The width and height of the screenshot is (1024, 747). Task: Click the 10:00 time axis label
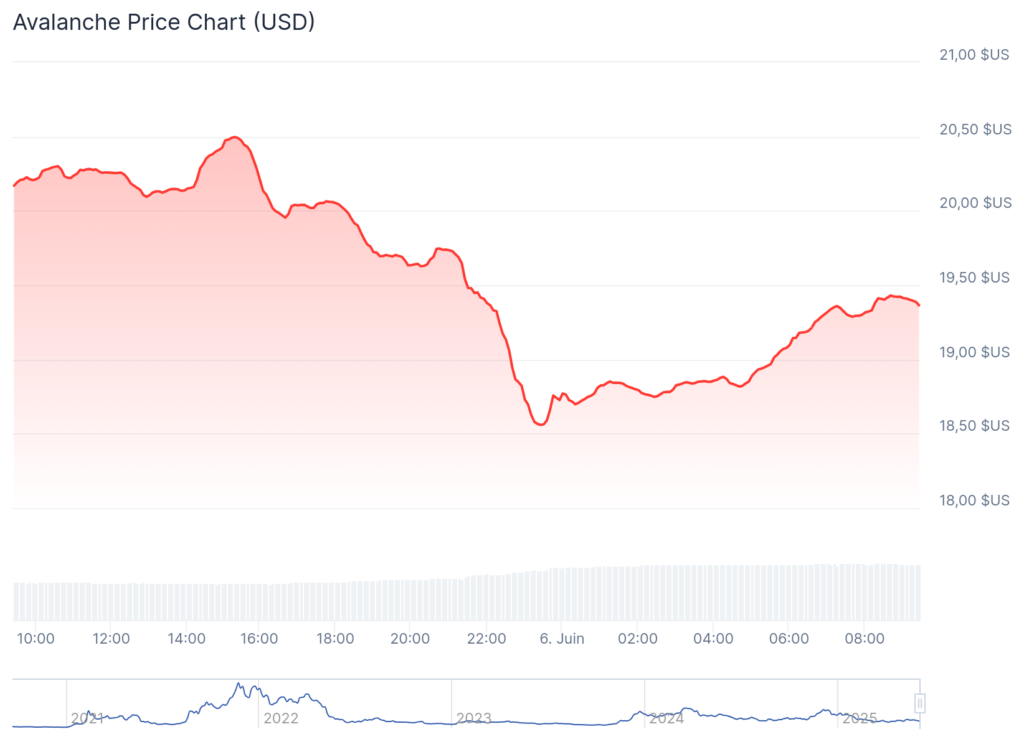point(36,638)
